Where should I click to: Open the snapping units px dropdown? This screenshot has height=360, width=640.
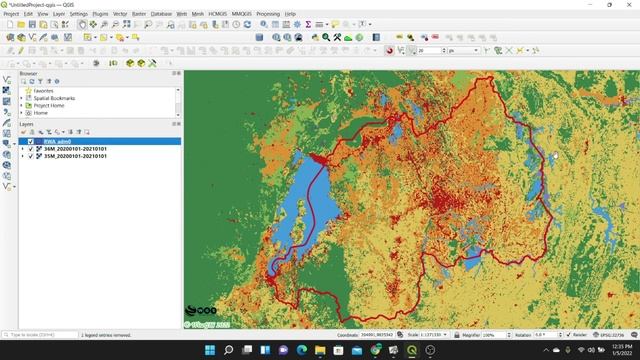pyautogui.click(x=476, y=51)
